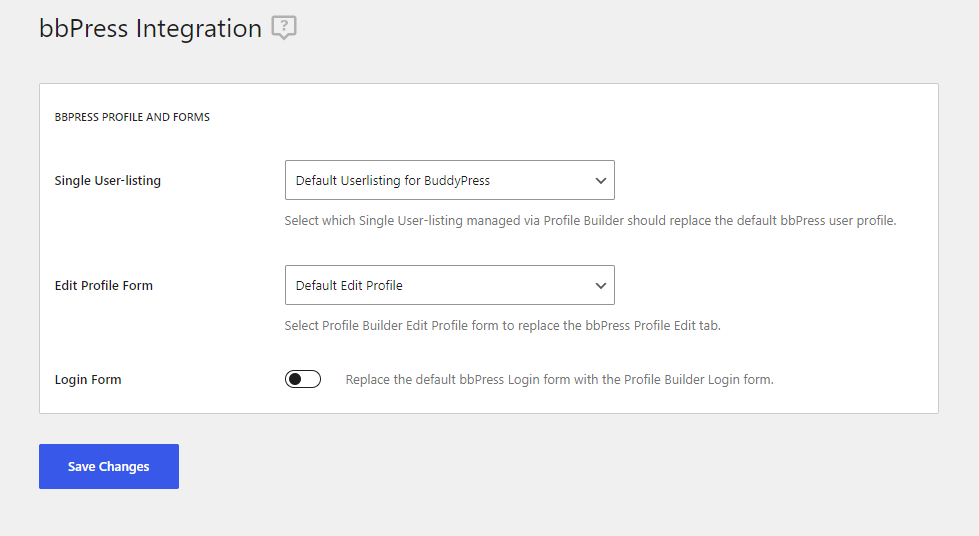Click the black knob of the Login Form switch
This screenshot has height=536, width=979.
[295, 379]
